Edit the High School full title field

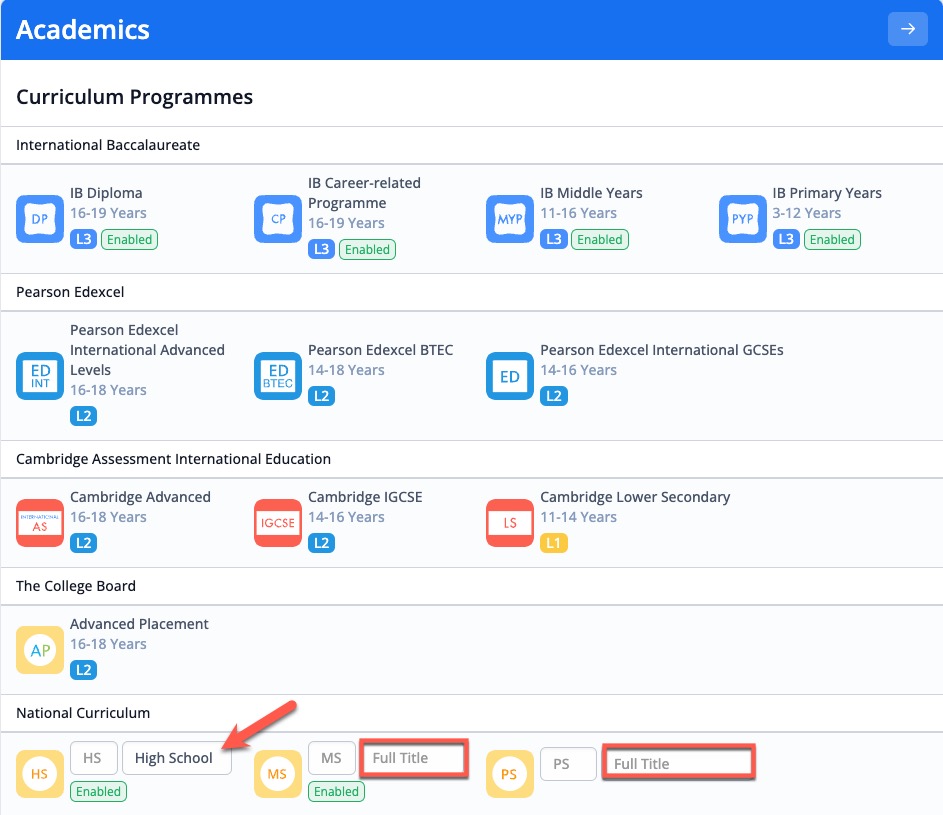pyautogui.click(x=177, y=758)
